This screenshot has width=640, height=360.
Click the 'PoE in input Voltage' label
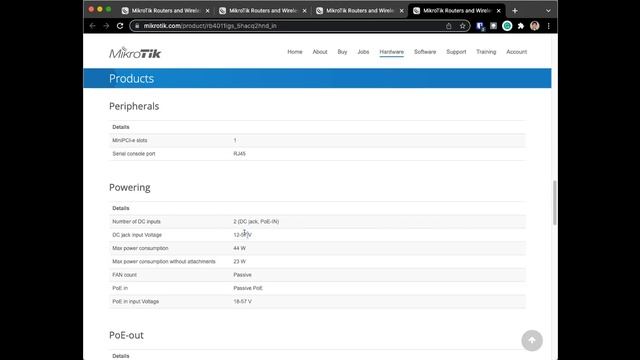136,302
